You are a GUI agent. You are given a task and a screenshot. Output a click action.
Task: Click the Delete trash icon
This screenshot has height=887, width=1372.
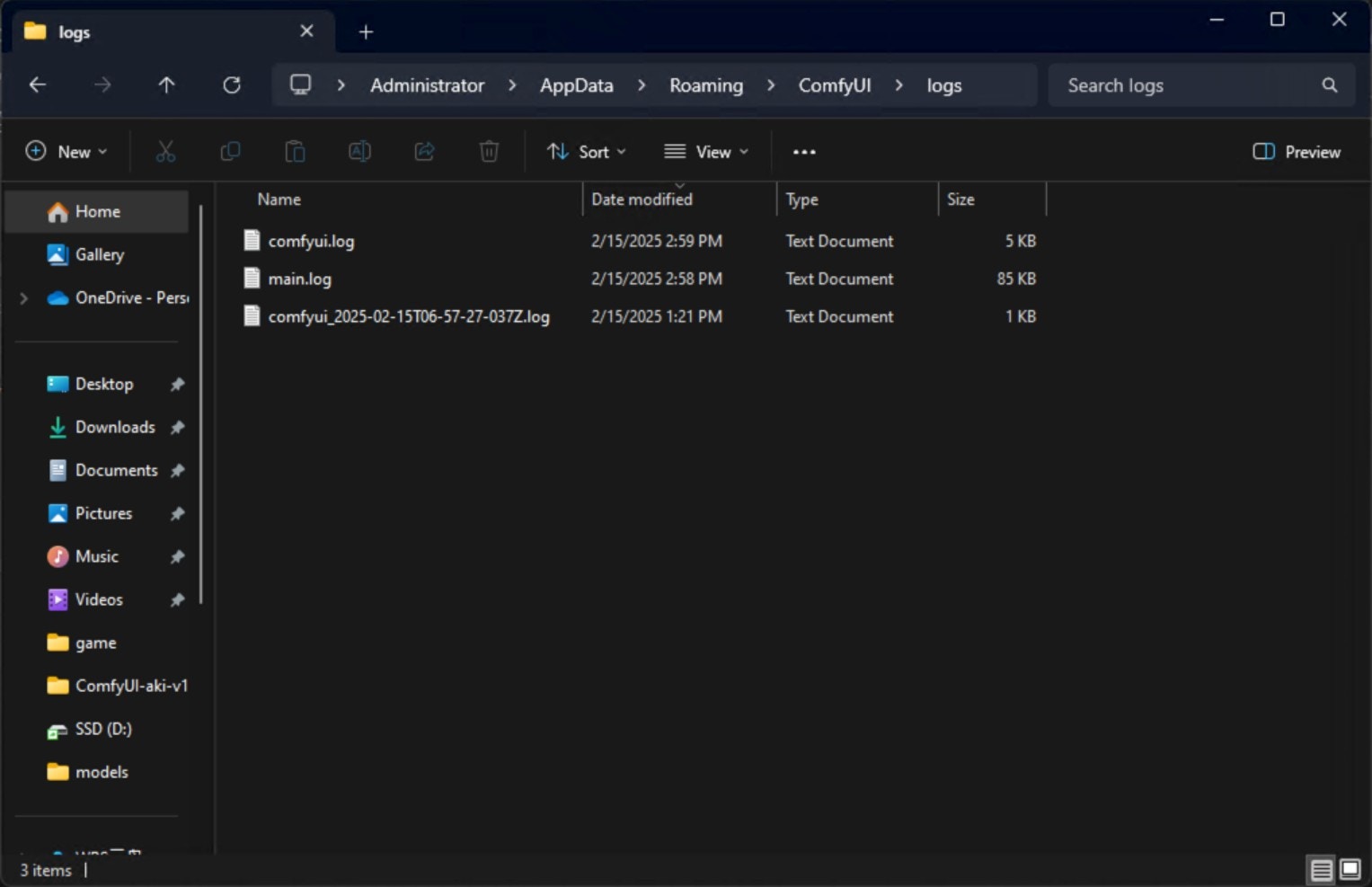(x=489, y=151)
